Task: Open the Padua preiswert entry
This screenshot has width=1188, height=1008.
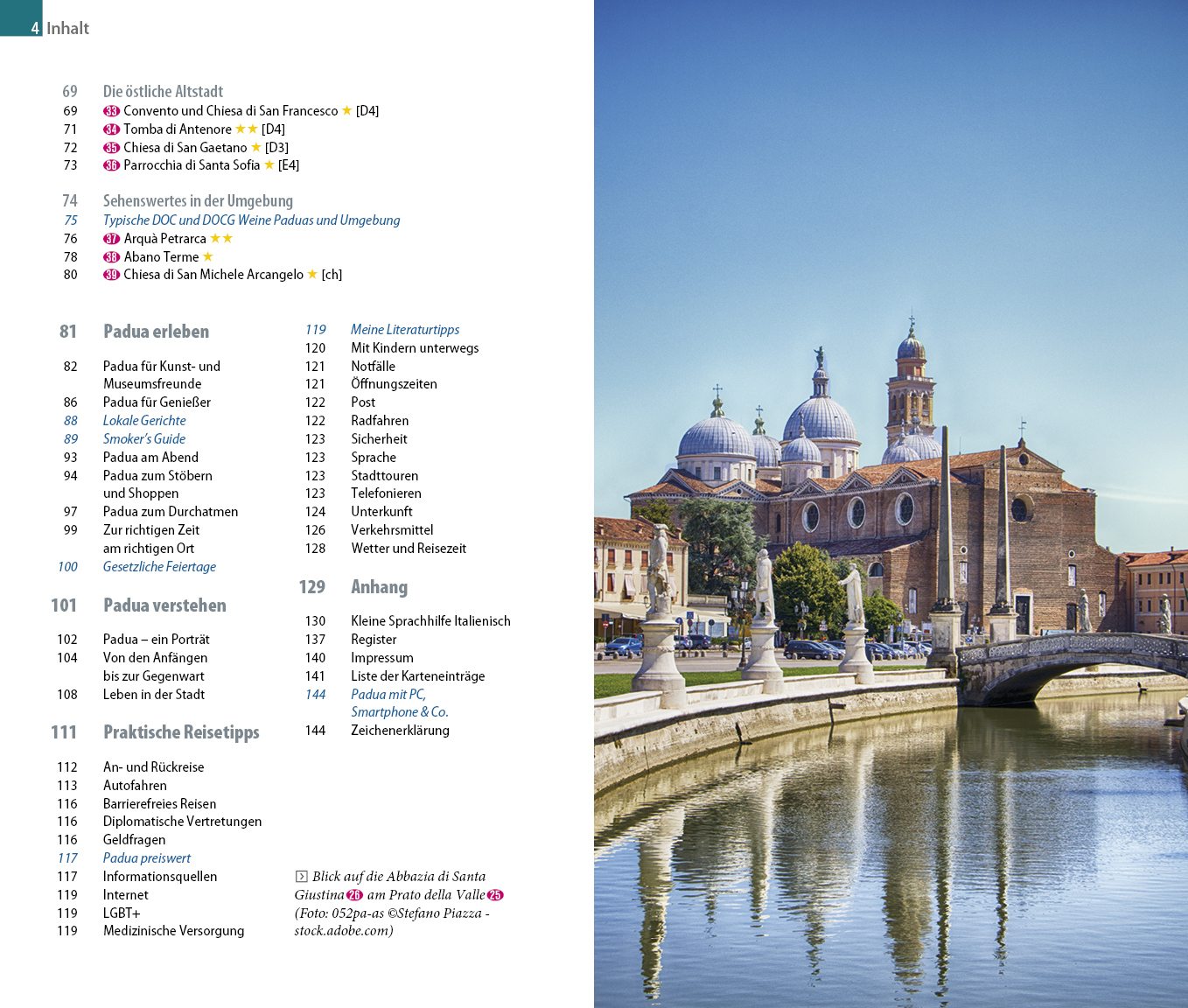Action: pyautogui.click(x=147, y=858)
